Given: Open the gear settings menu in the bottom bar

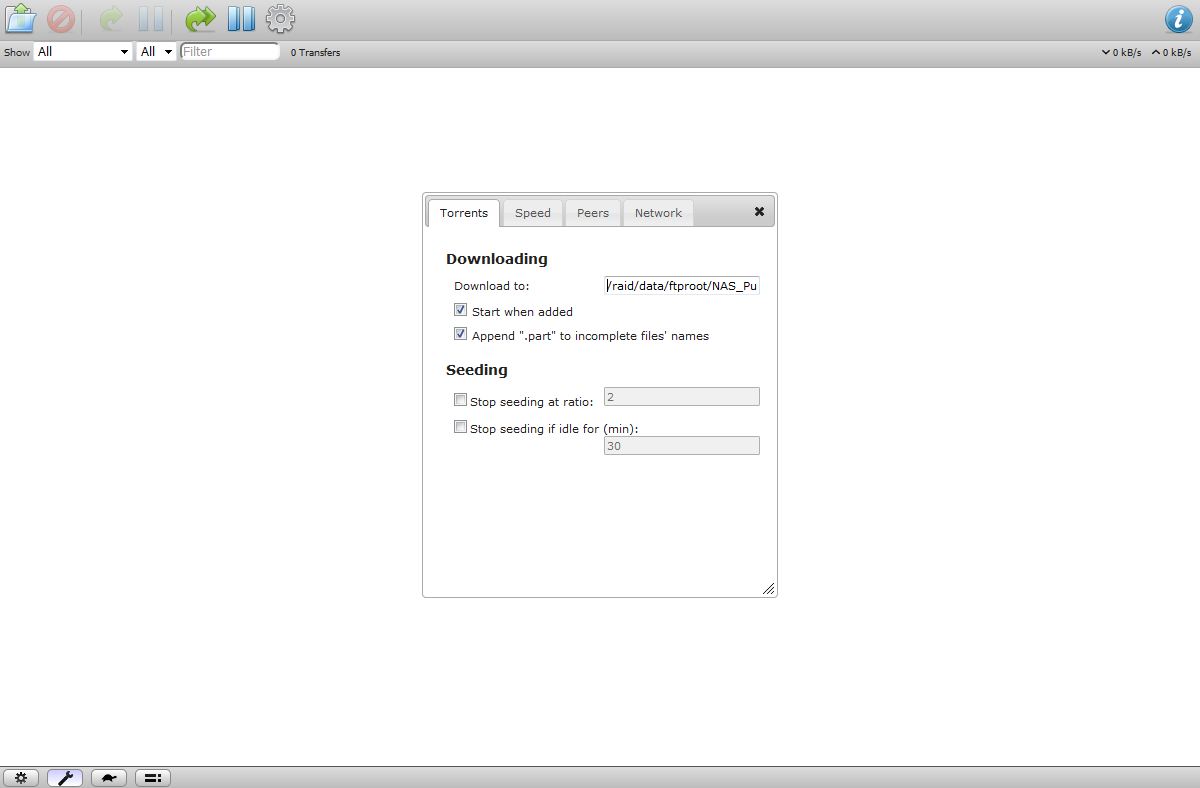Looking at the screenshot, I should pyautogui.click(x=21, y=777).
